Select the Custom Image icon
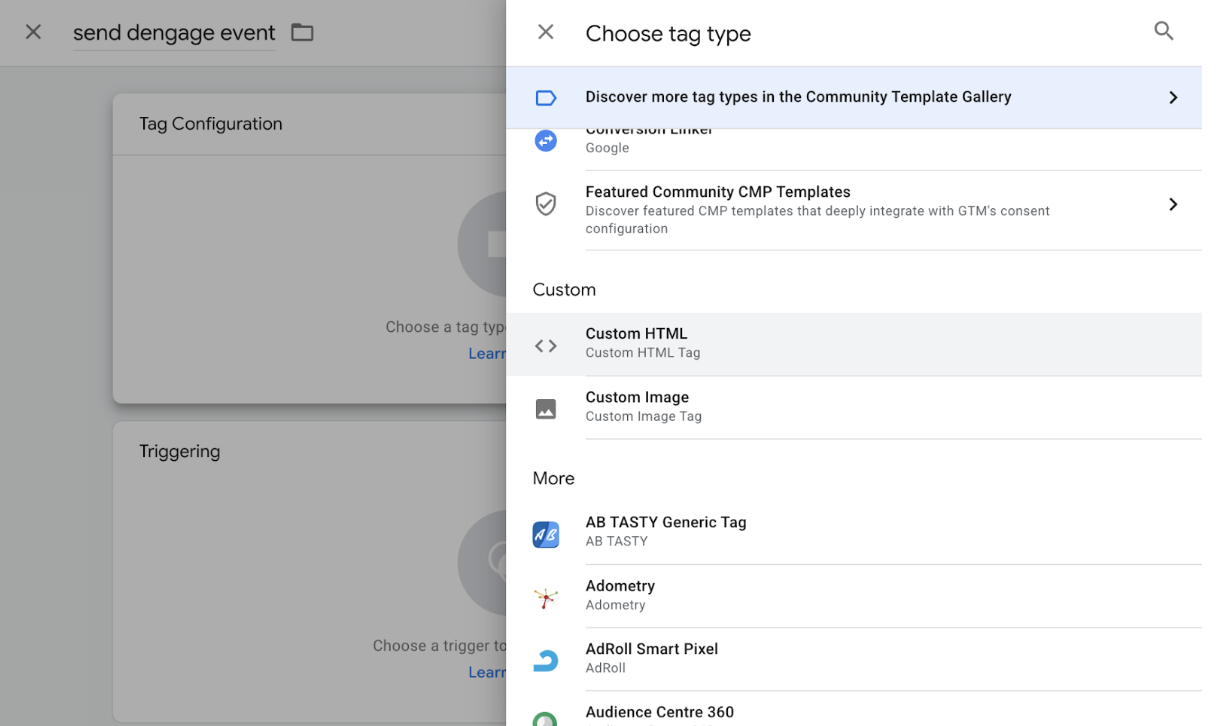 [546, 409]
